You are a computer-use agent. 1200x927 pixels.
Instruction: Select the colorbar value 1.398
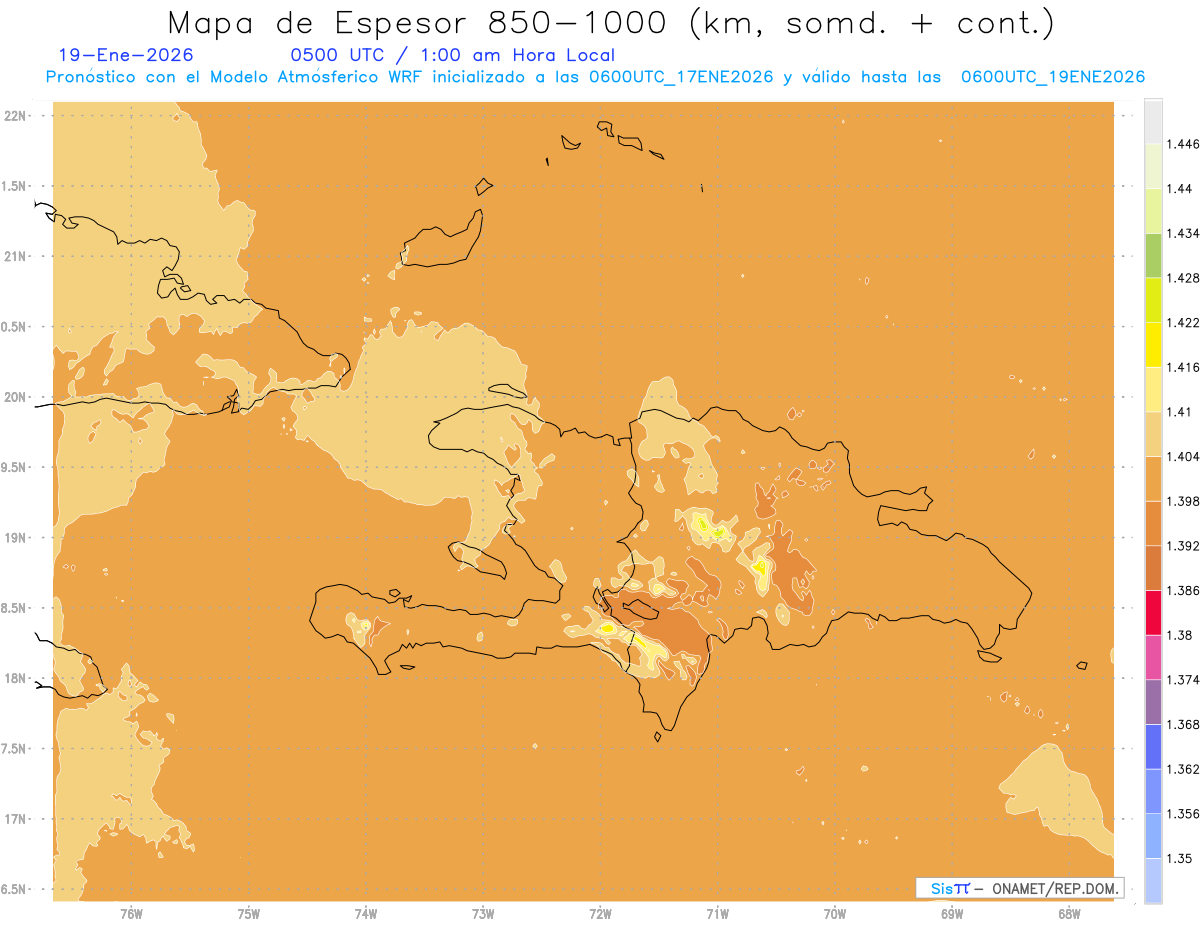point(1182,501)
